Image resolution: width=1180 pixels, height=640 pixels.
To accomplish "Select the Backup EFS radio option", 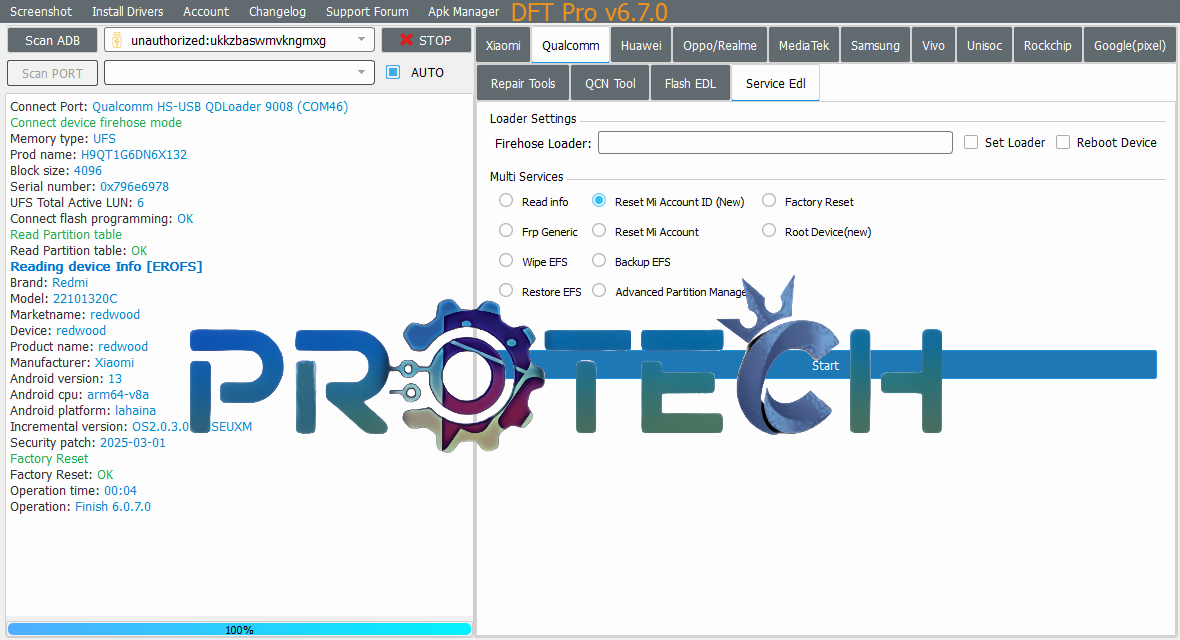I will 599,261.
